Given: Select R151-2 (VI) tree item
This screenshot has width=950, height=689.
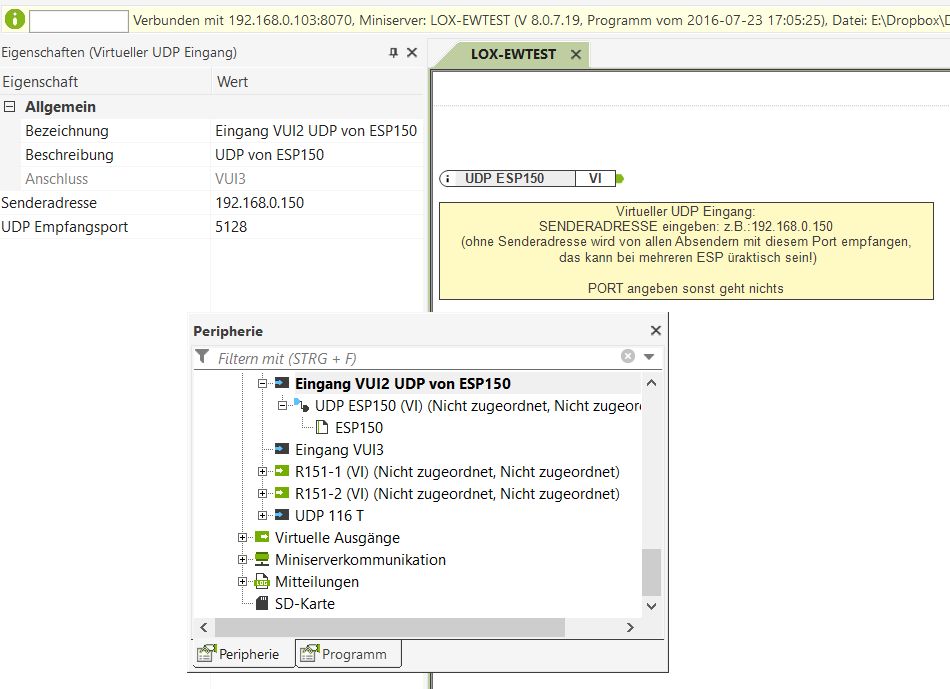Looking at the screenshot, I should click(x=457, y=494).
